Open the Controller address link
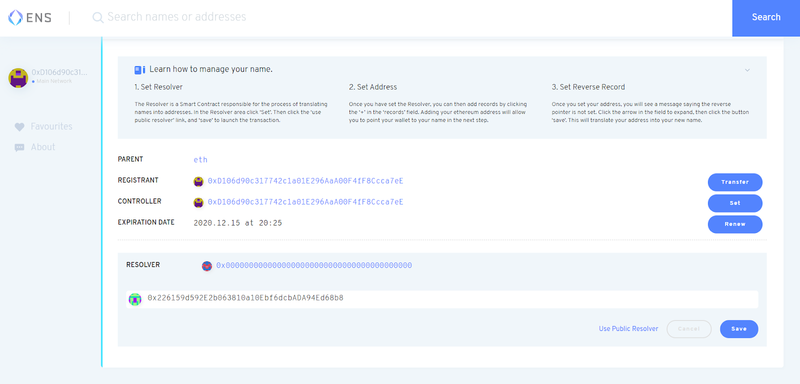The width and height of the screenshot is (800, 384). point(305,202)
